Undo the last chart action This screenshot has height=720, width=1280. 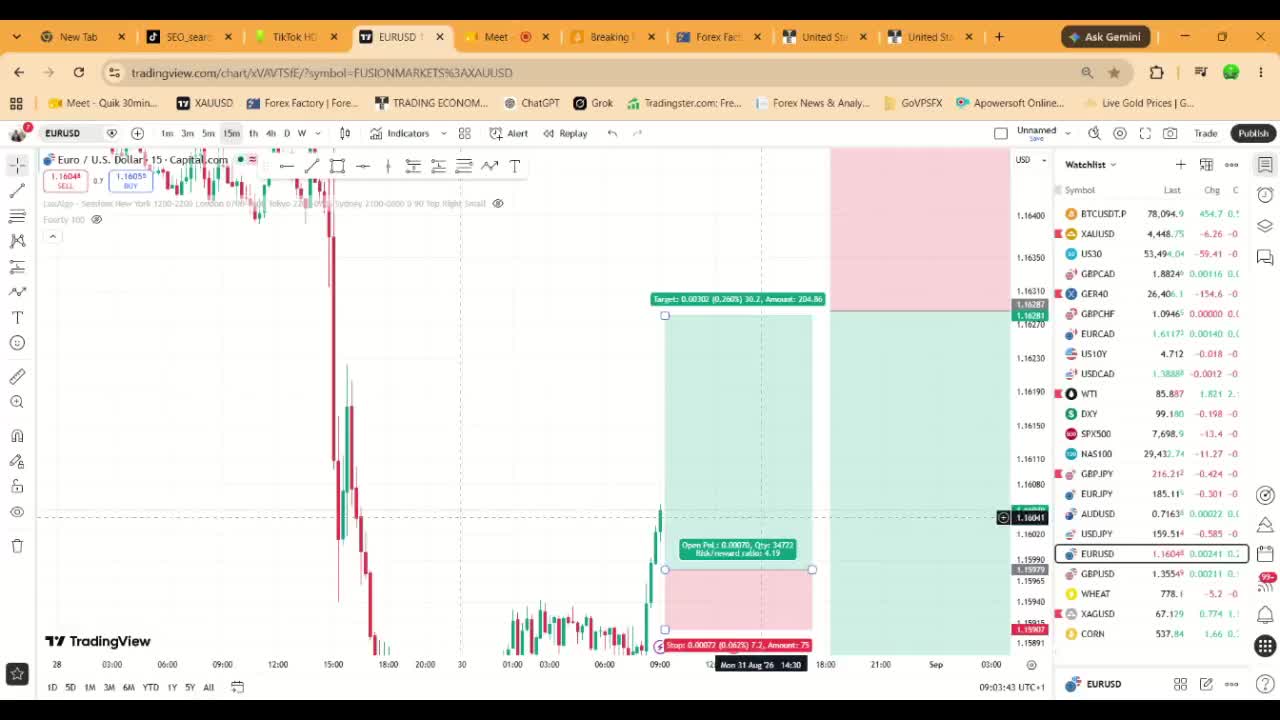click(x=612, y=133)
